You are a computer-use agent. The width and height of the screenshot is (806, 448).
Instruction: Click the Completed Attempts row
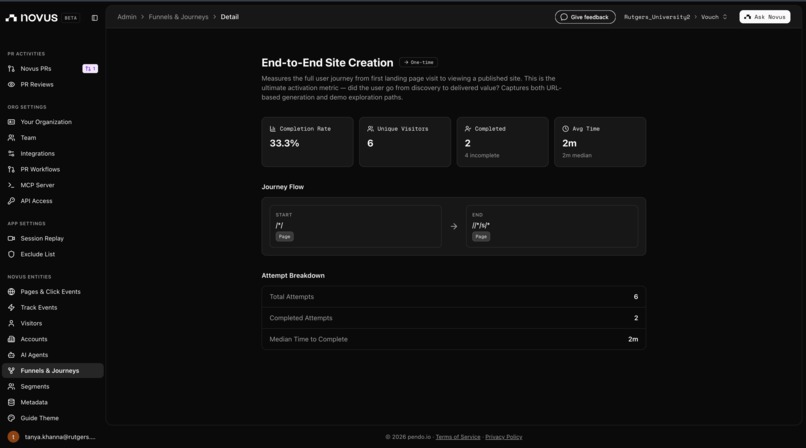click(453, 318)
